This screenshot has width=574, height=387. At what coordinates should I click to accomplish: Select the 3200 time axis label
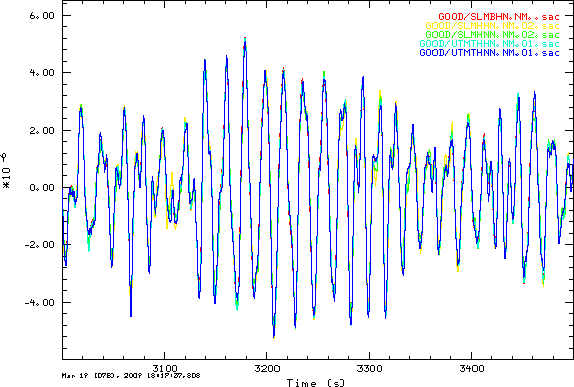pos(267,368)
